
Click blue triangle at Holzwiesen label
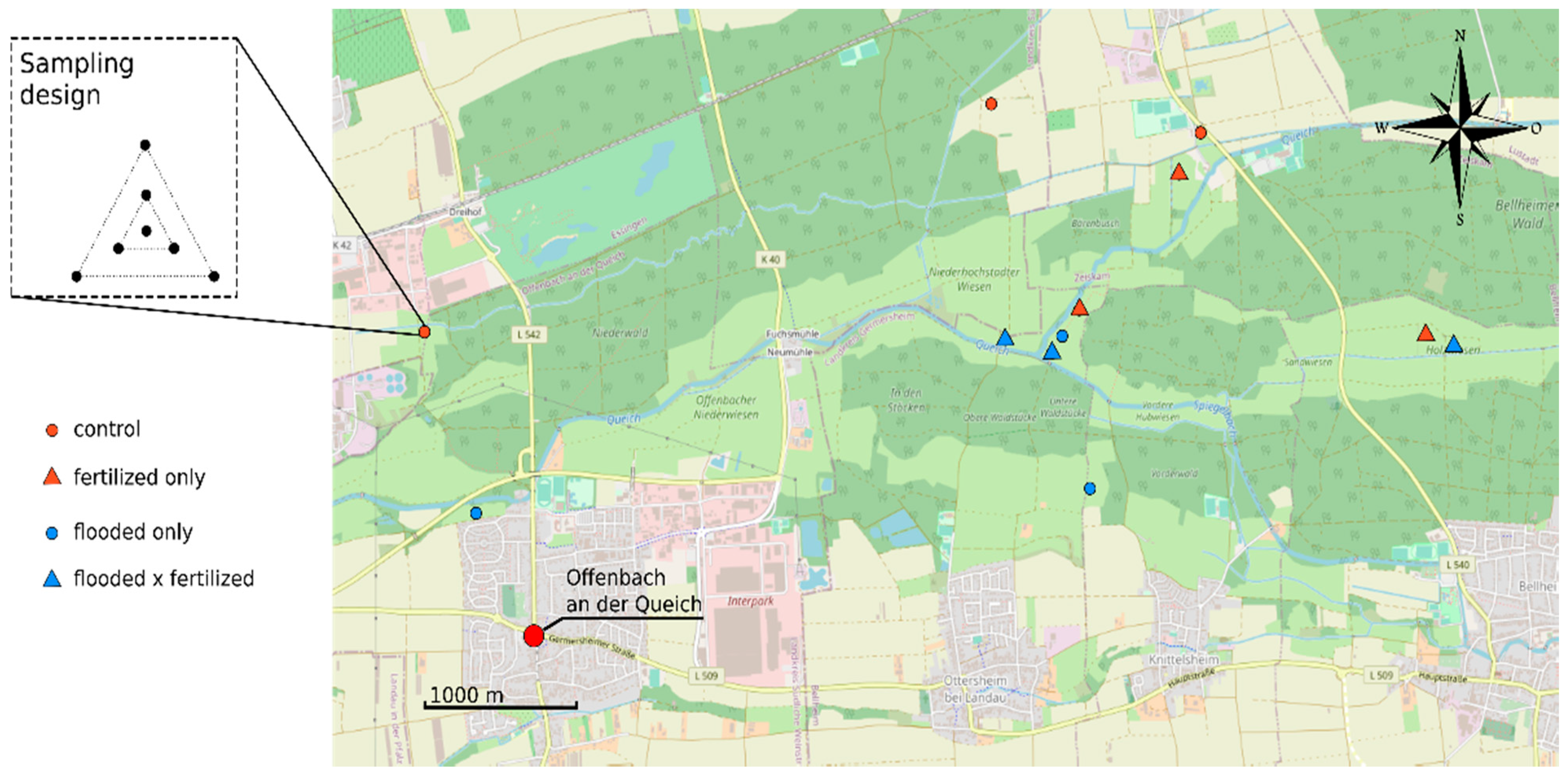(x=1454, y=346)
